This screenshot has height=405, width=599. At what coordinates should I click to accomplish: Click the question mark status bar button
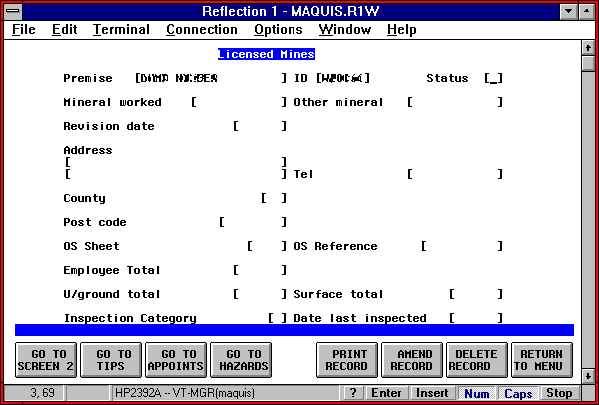354,393
